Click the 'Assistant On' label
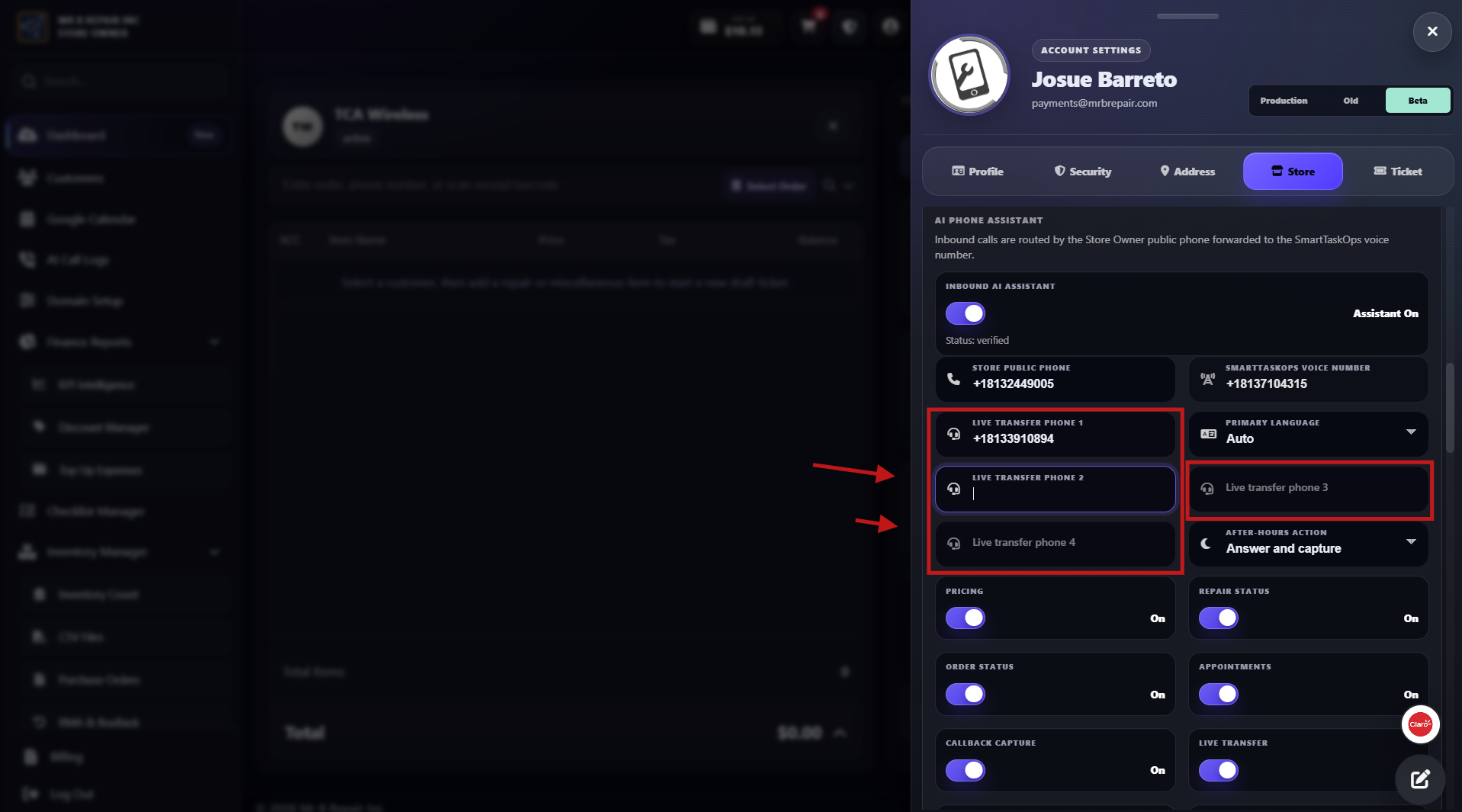The height and width of the screenshot is (812, 1462). point(1385,313)
